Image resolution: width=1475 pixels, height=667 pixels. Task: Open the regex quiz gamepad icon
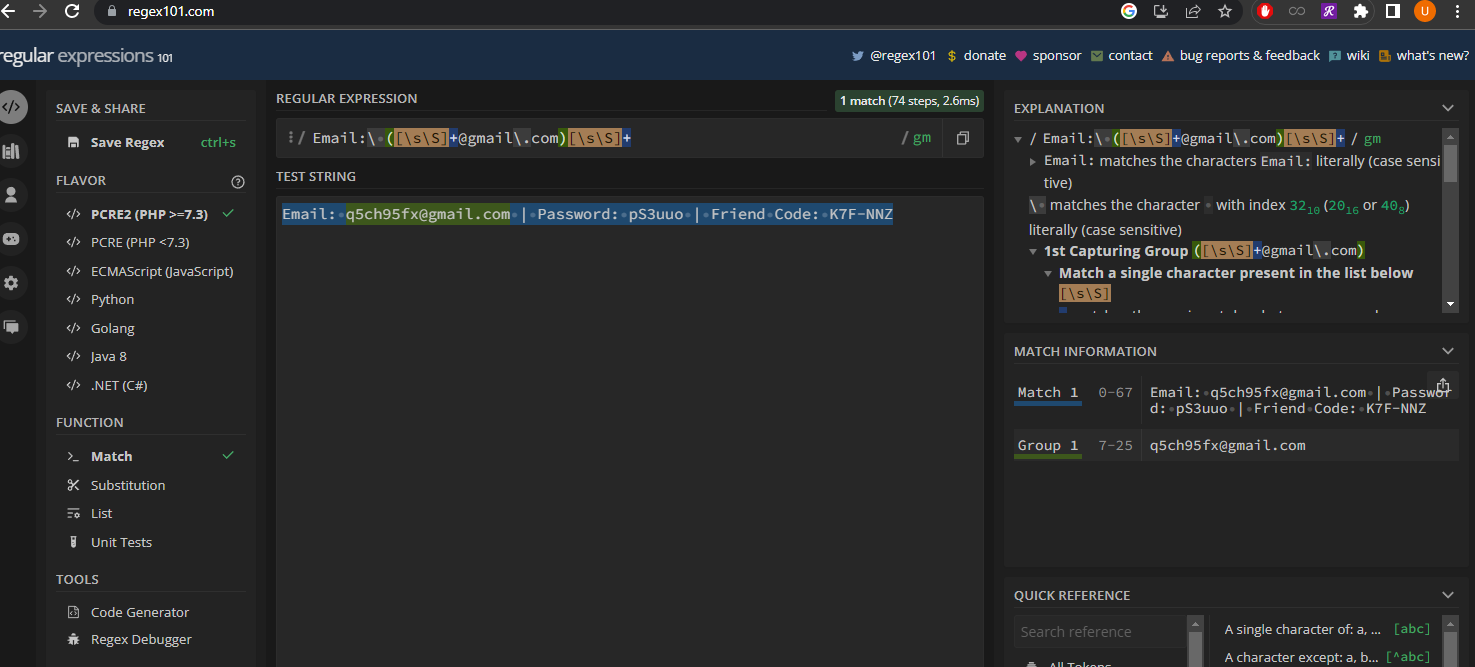[12, 239]
